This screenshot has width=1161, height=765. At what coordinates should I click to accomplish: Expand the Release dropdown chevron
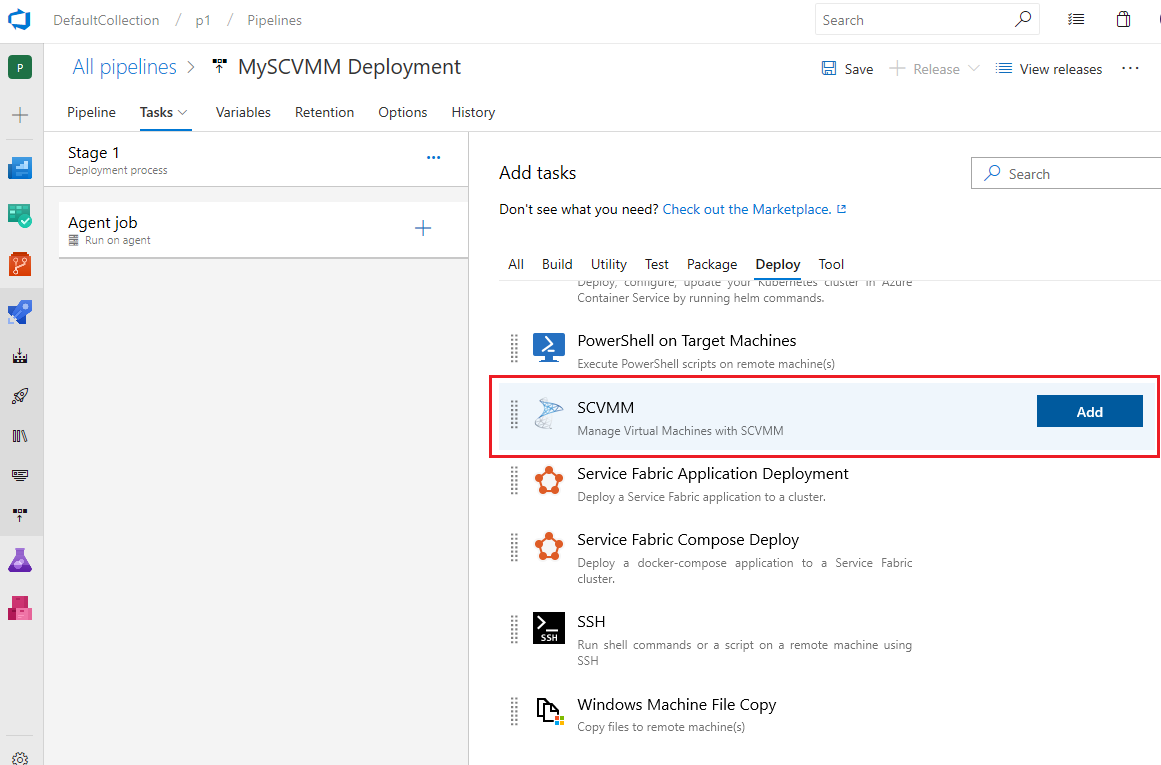click(x=974, y=68)
